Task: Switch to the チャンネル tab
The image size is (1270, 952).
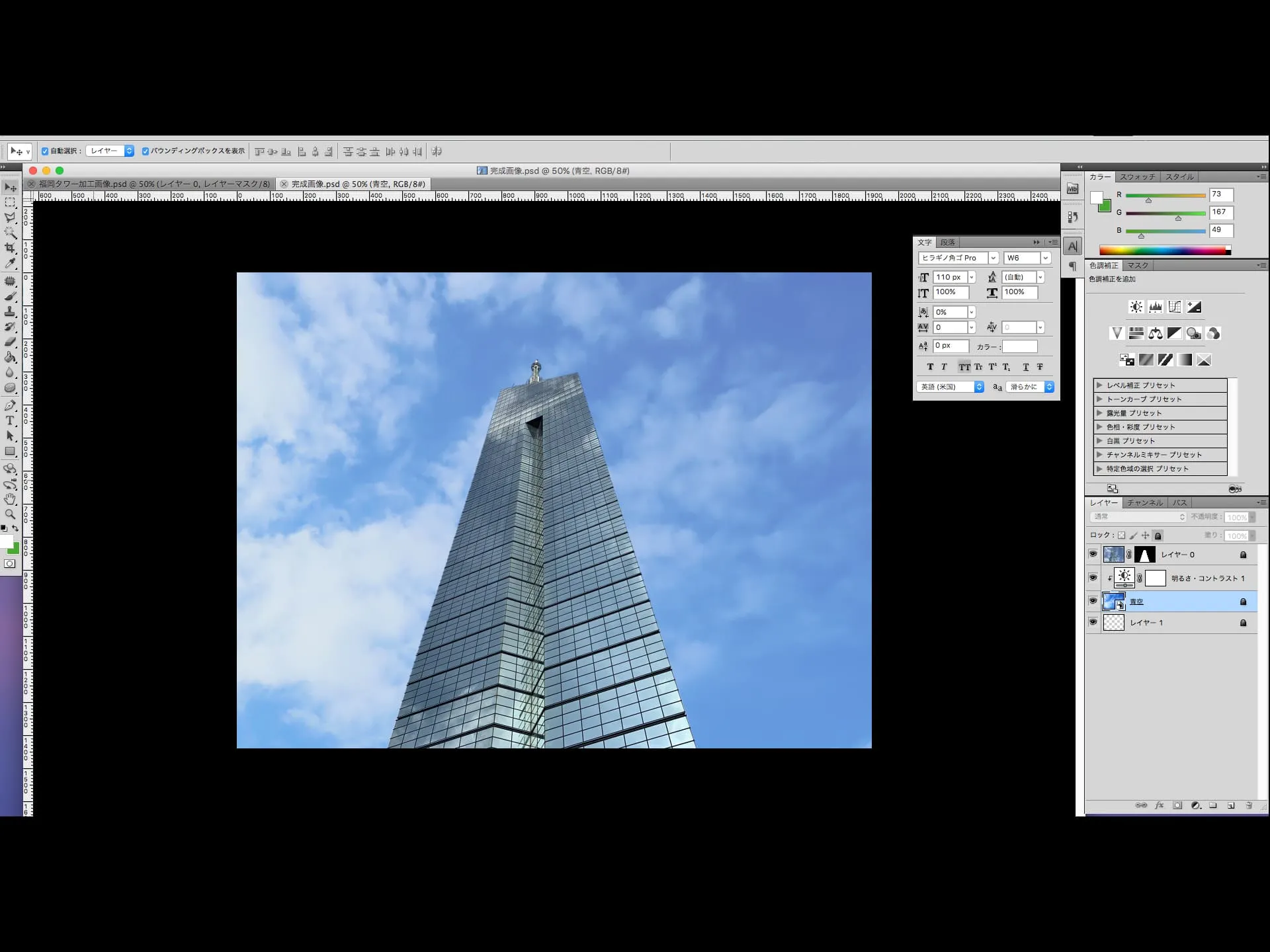Action: click(1145, 502)
